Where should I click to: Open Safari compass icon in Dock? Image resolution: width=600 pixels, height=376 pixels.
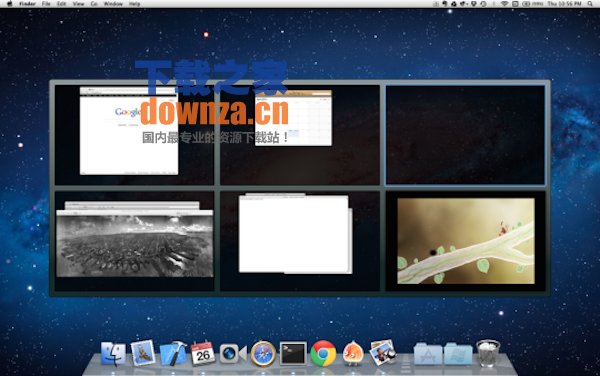pos(263,354)
